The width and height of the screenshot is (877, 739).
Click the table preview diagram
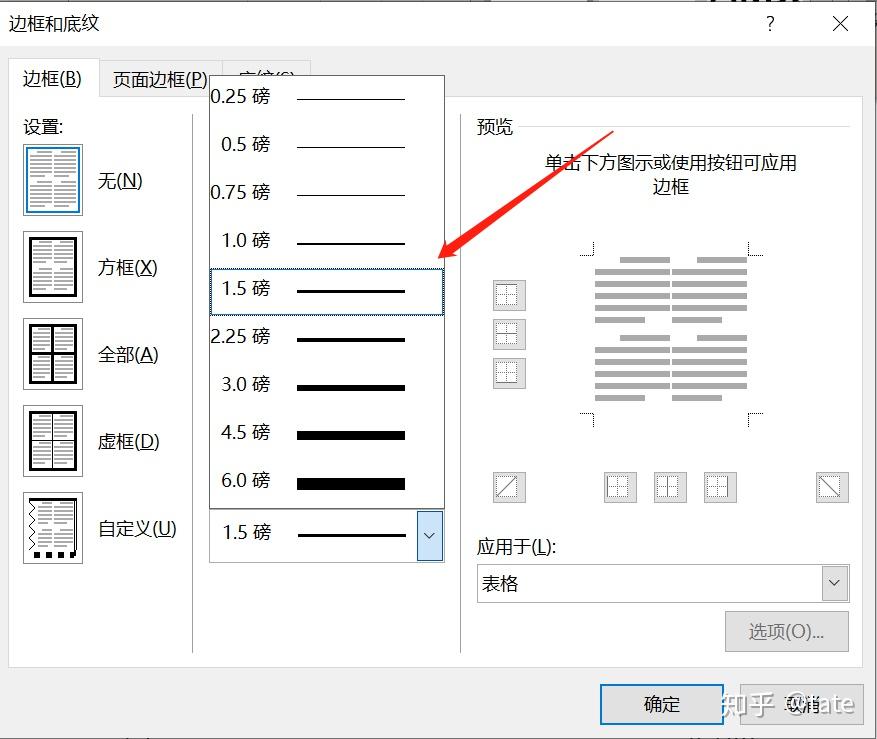(x=671, y=335)
